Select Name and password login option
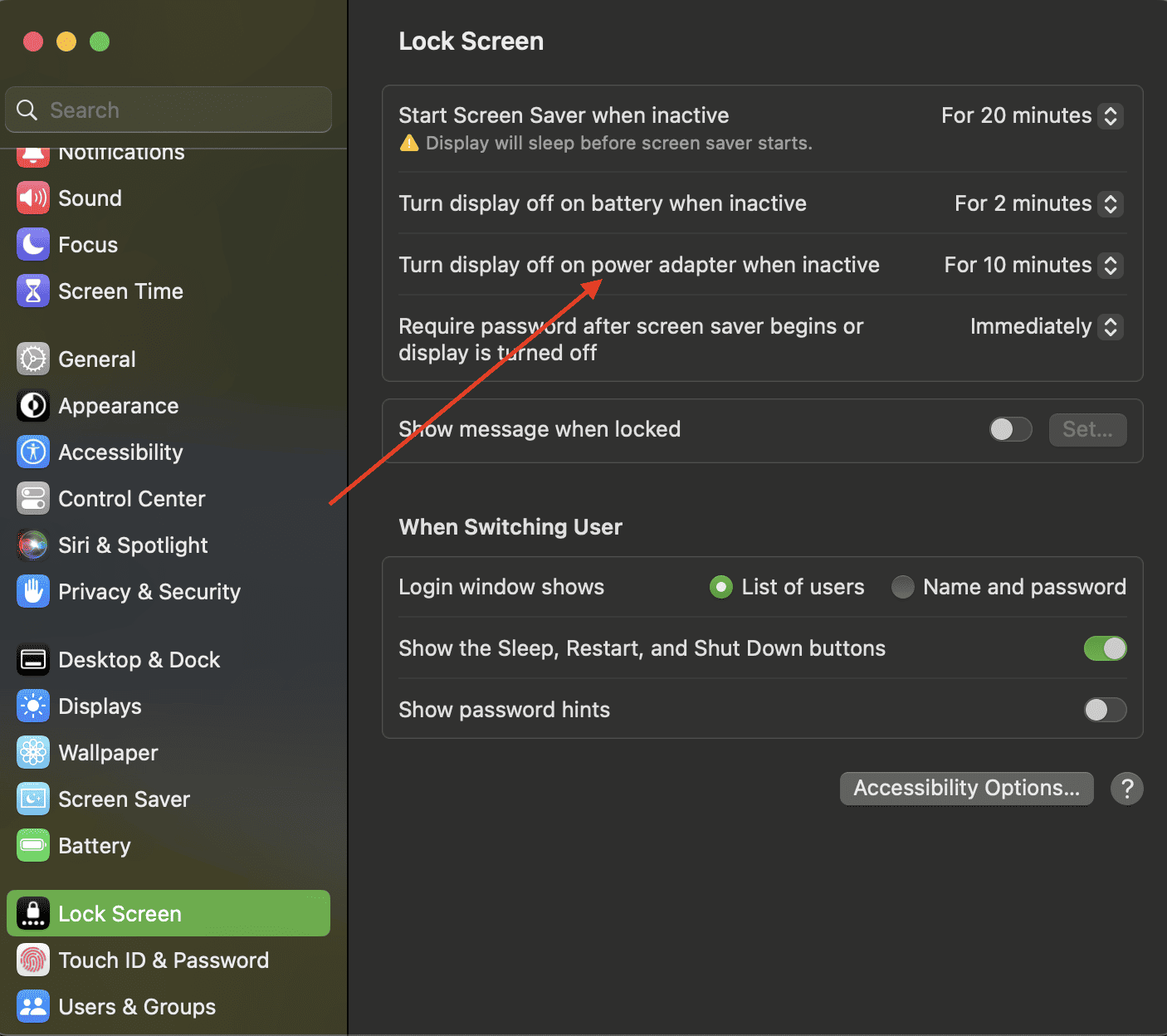The height and width of the screenshot is (1036, 1167). click(x=902, y=587)
